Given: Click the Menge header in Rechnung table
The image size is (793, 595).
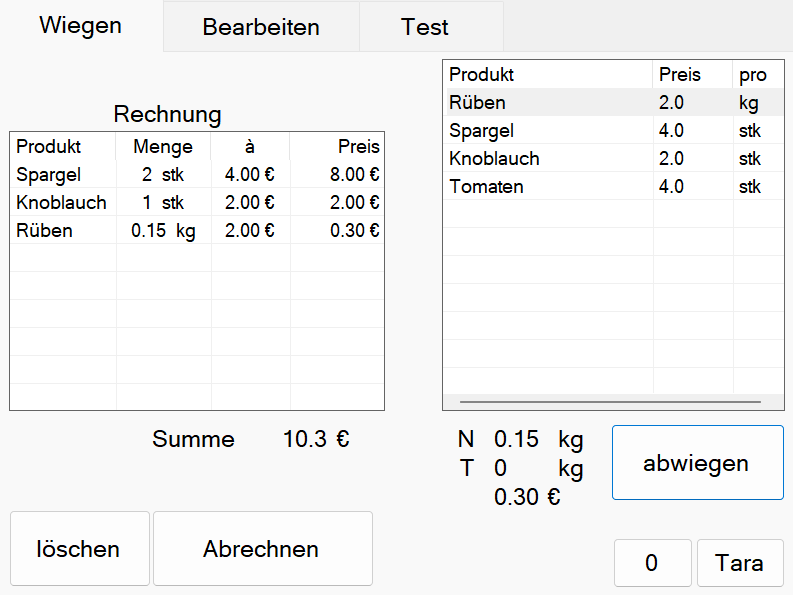Looking at the screenshot, I should 163,147.
